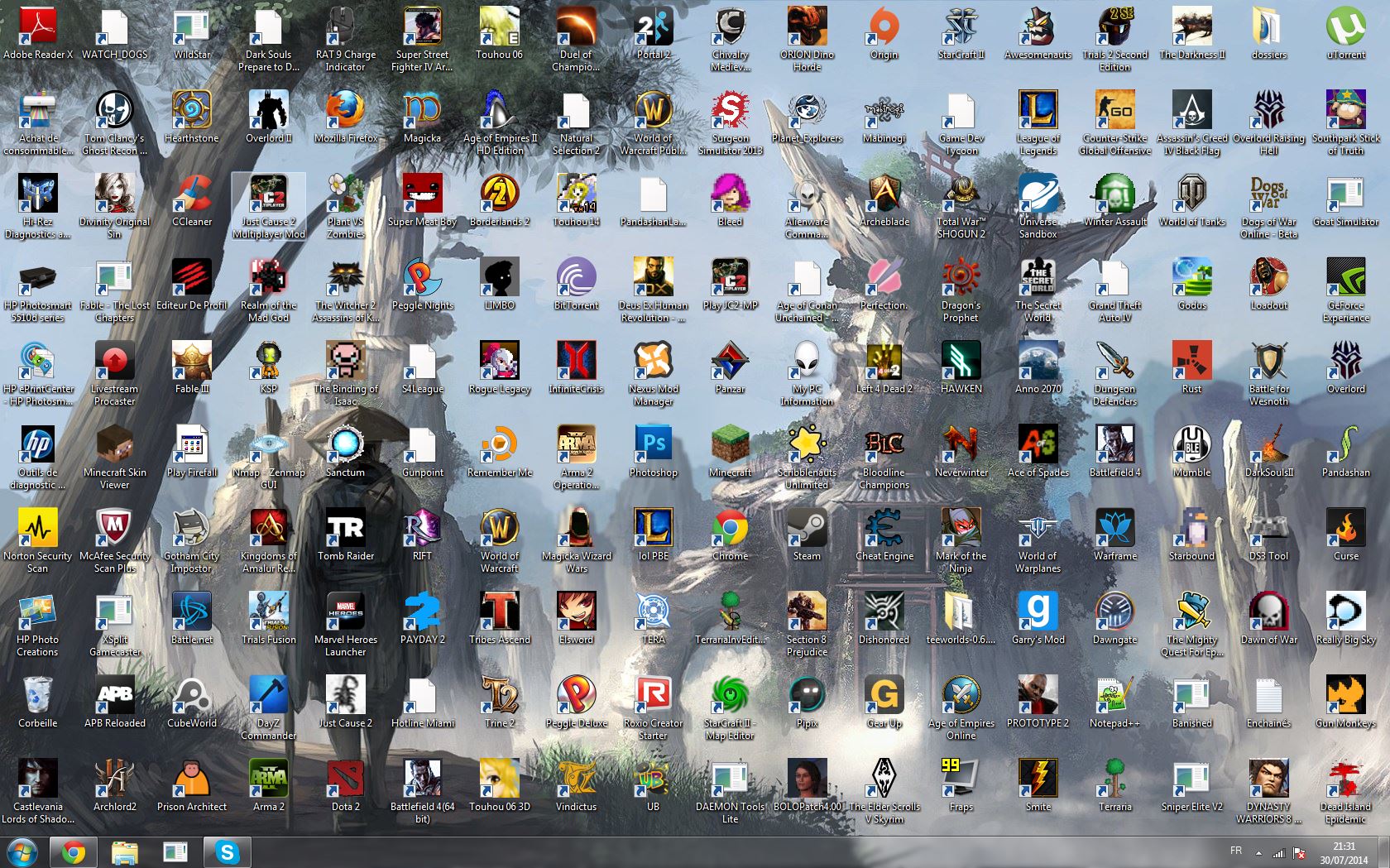Image resolution: width=1390 pixels, height=868 pixels.
Task: Launch Starbound desktop icon
Action: pyautogui.click(x=1192, y=535)
